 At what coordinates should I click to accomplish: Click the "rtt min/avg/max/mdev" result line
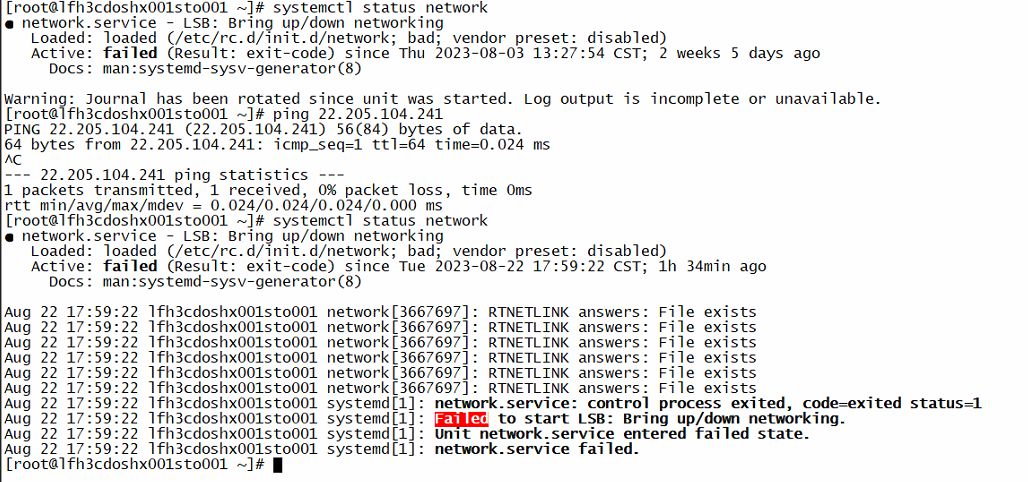tap(223, 205)
